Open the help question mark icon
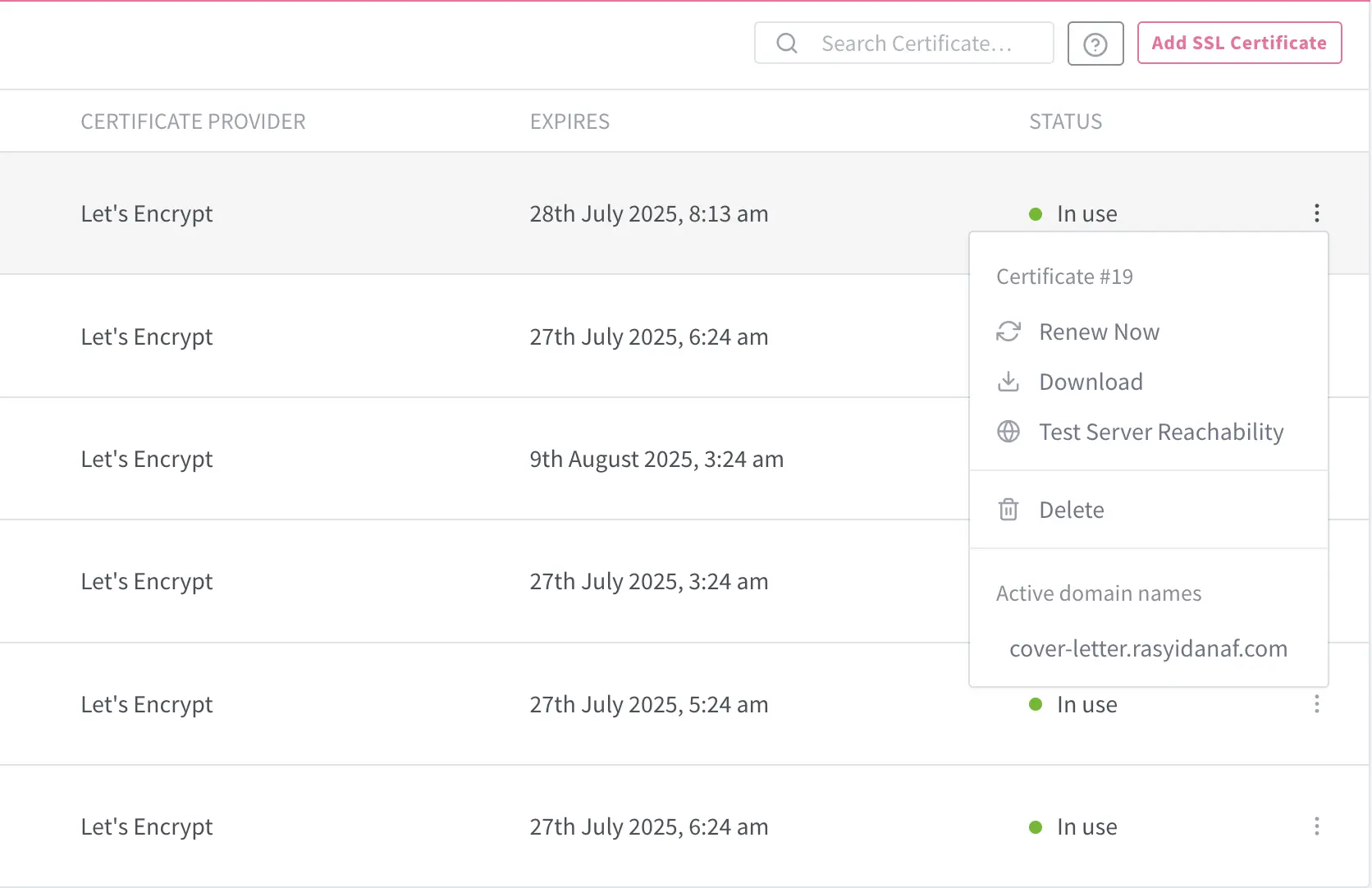Viewport: 1372px width, 888px height. [x=1095, y=43]
